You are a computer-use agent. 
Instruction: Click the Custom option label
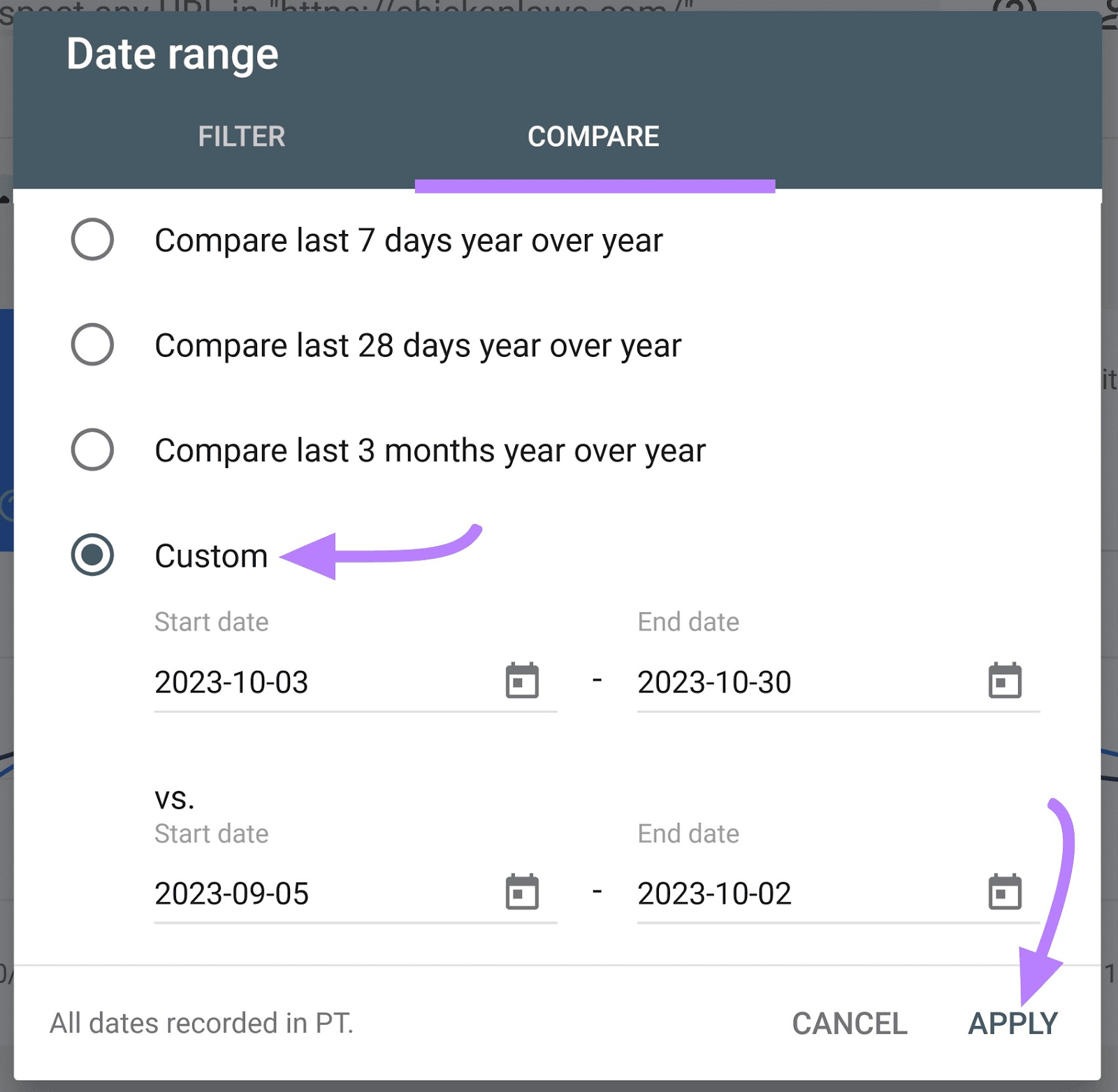pos(211,556)
